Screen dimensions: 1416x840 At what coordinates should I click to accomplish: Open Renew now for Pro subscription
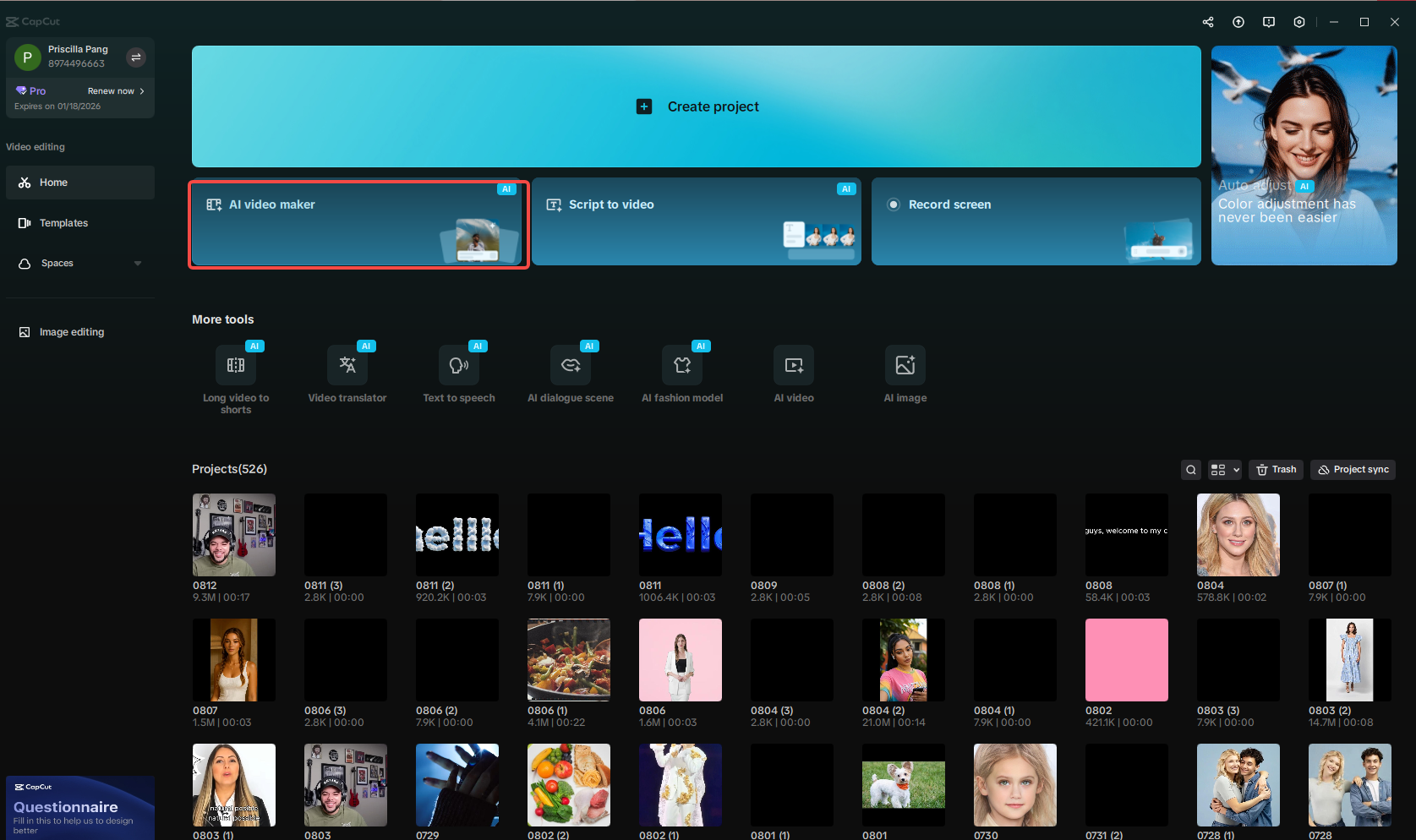pos(115,90)
